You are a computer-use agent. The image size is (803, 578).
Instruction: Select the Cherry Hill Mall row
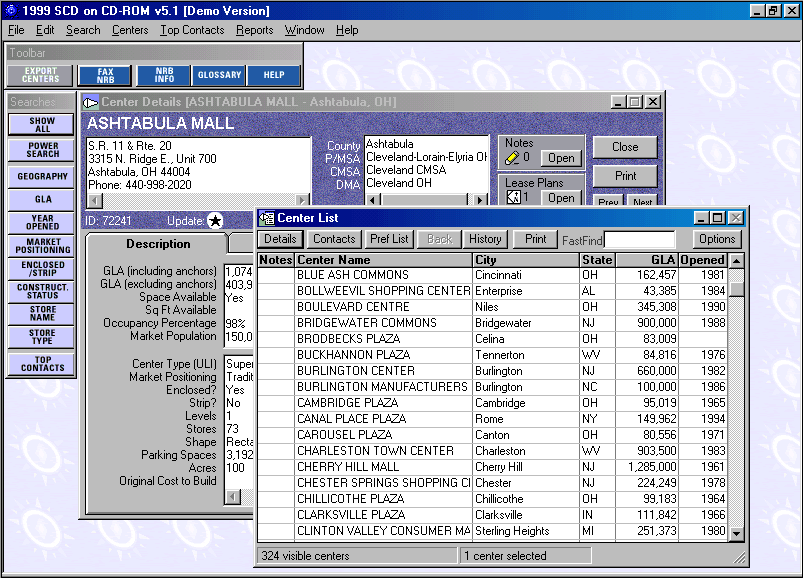coord(348,467)
